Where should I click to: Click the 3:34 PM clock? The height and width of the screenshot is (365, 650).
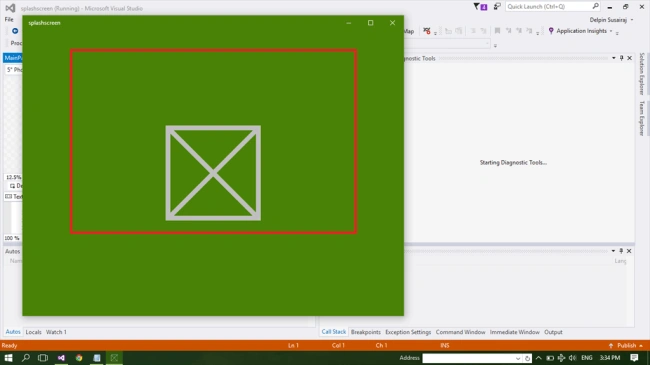(610, 358)
